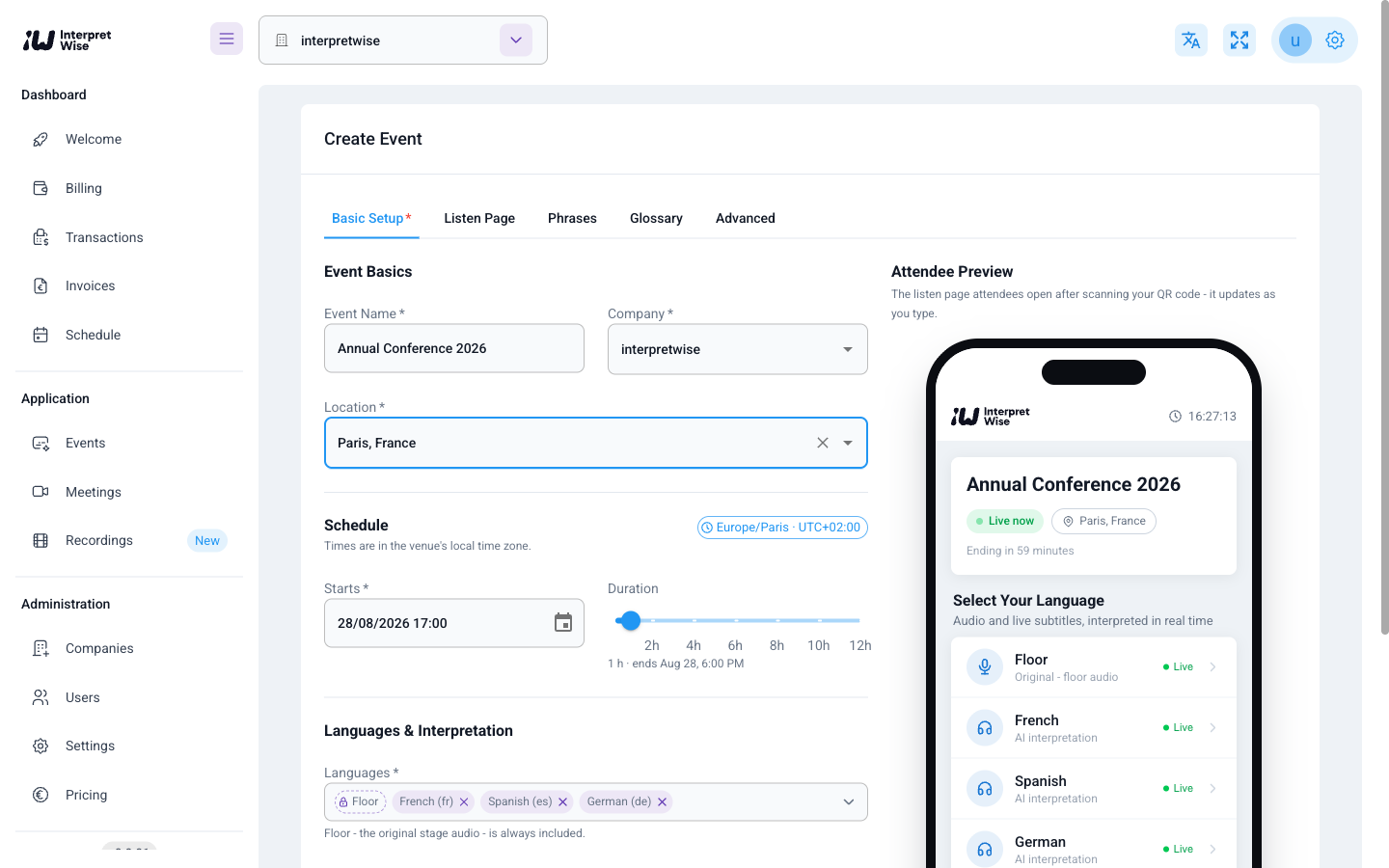The height and width of the screenshot is (868, 1389).
Task: Click the Pricing euro icon
Action: coord(41,795)
